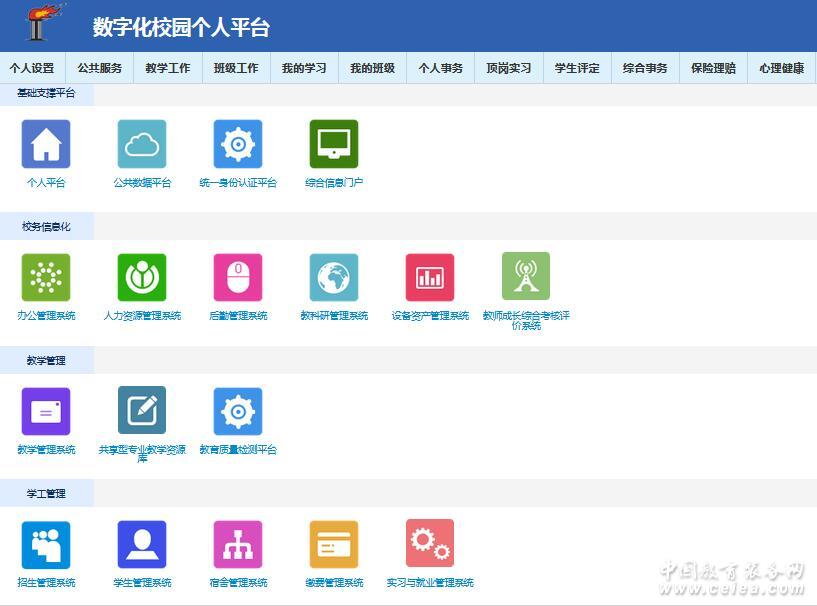Launch the 综合信息门户 monitor icon
This screenshot has height=606, width=817.
coord(334,144)
